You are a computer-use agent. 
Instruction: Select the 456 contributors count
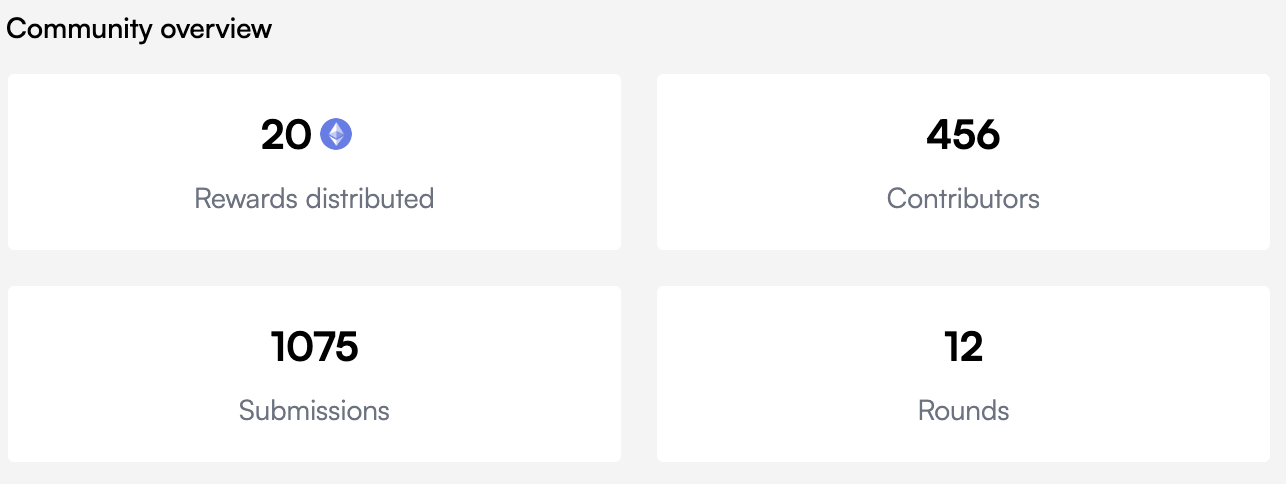coord(963,135)
